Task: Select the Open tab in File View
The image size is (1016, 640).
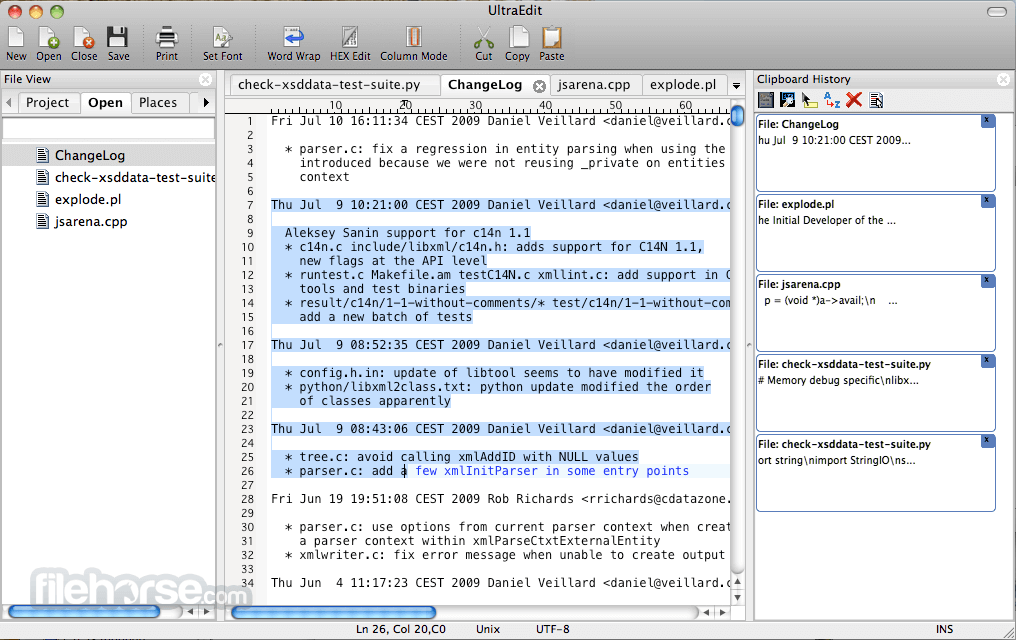Action: click(105, 102)
